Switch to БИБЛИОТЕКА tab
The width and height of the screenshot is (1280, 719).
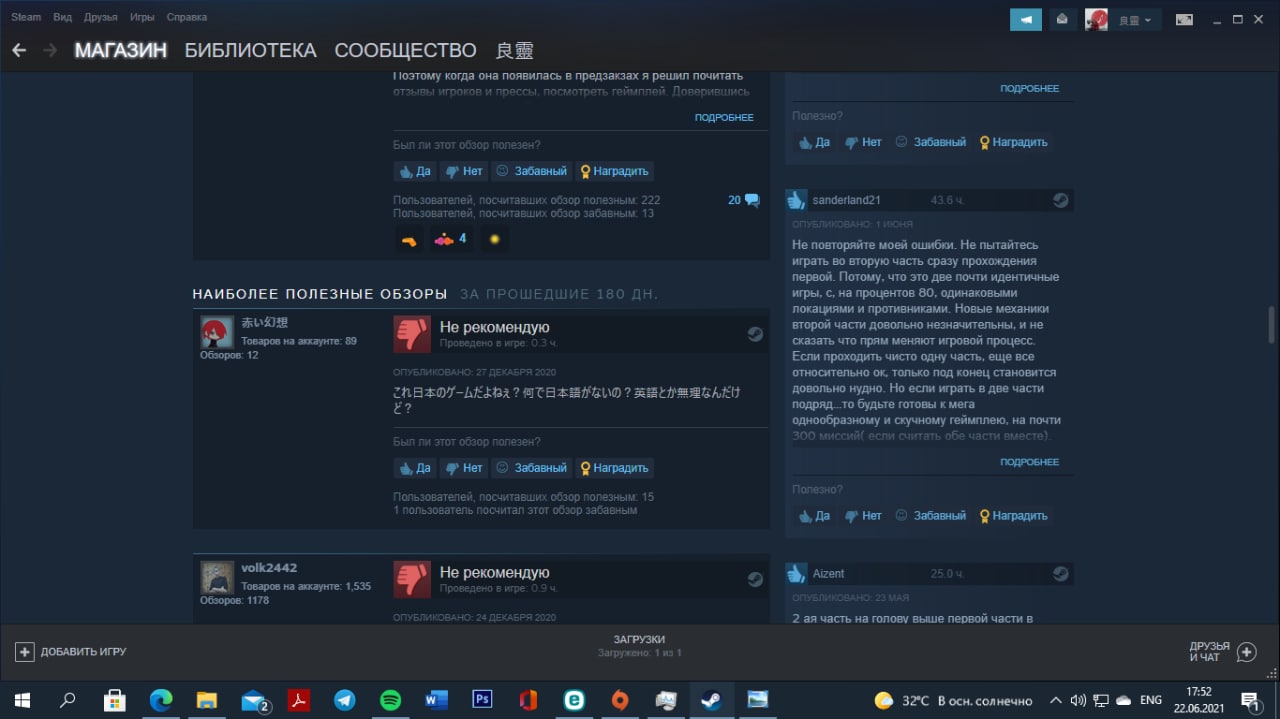[250, 50]
